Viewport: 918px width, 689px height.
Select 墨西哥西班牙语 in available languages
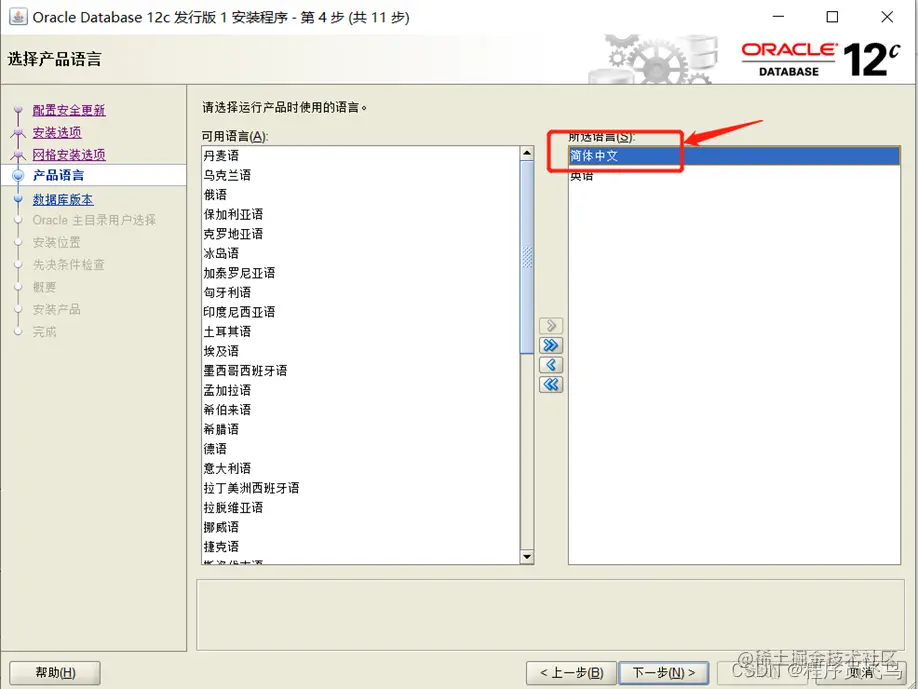pyautogui.click(x=361, y=371)
